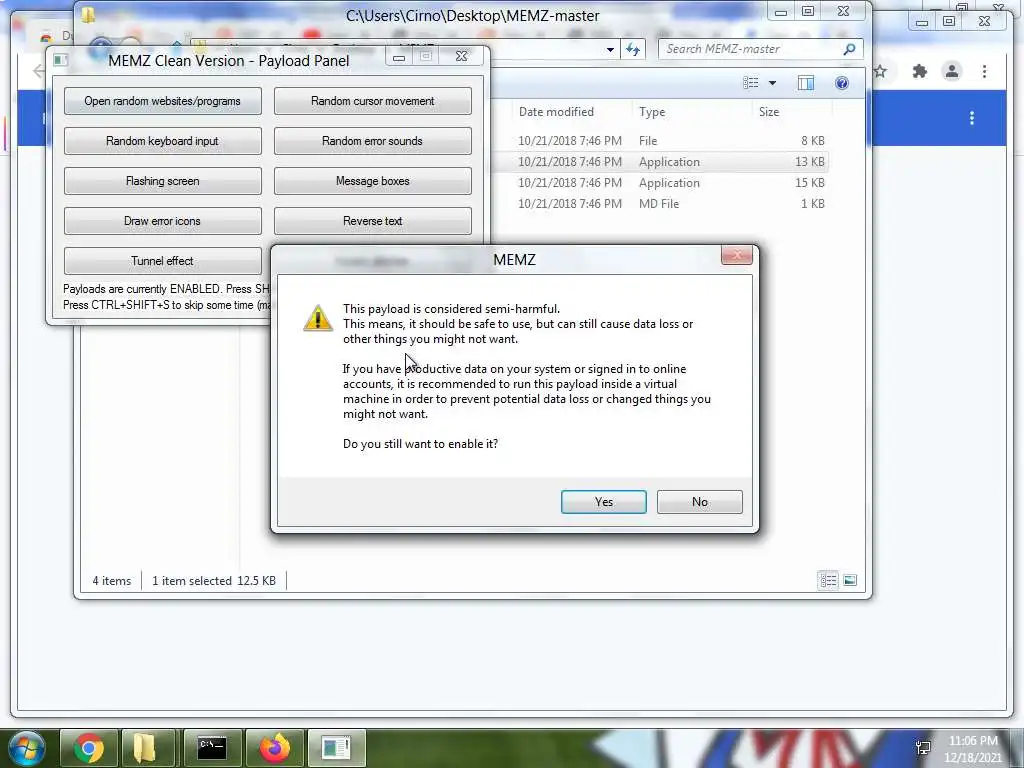Sort by Date modified column
The height and width of the screenshot is (768, 1024).
(556, 112)
